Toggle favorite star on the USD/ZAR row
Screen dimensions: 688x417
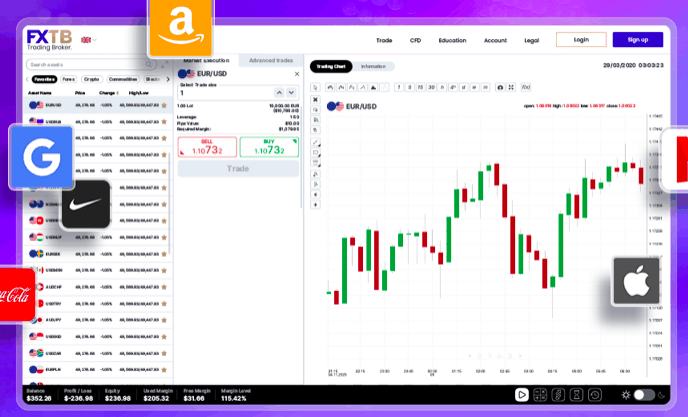[x=164, y=353]
